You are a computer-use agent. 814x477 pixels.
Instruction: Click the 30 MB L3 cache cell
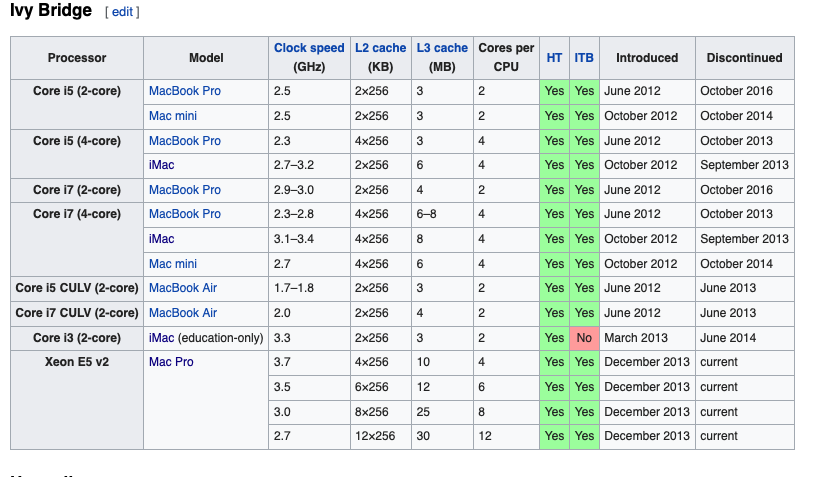(x=442, y=436)
